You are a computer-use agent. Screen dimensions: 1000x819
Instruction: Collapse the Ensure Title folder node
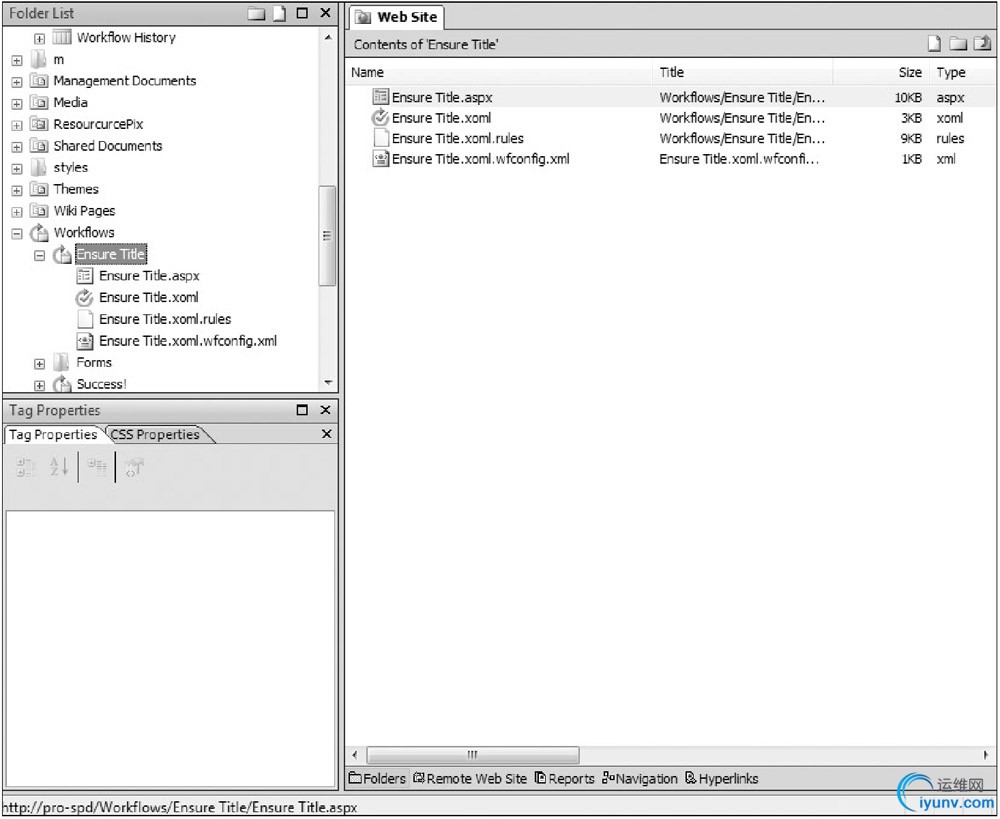(40, 255)
